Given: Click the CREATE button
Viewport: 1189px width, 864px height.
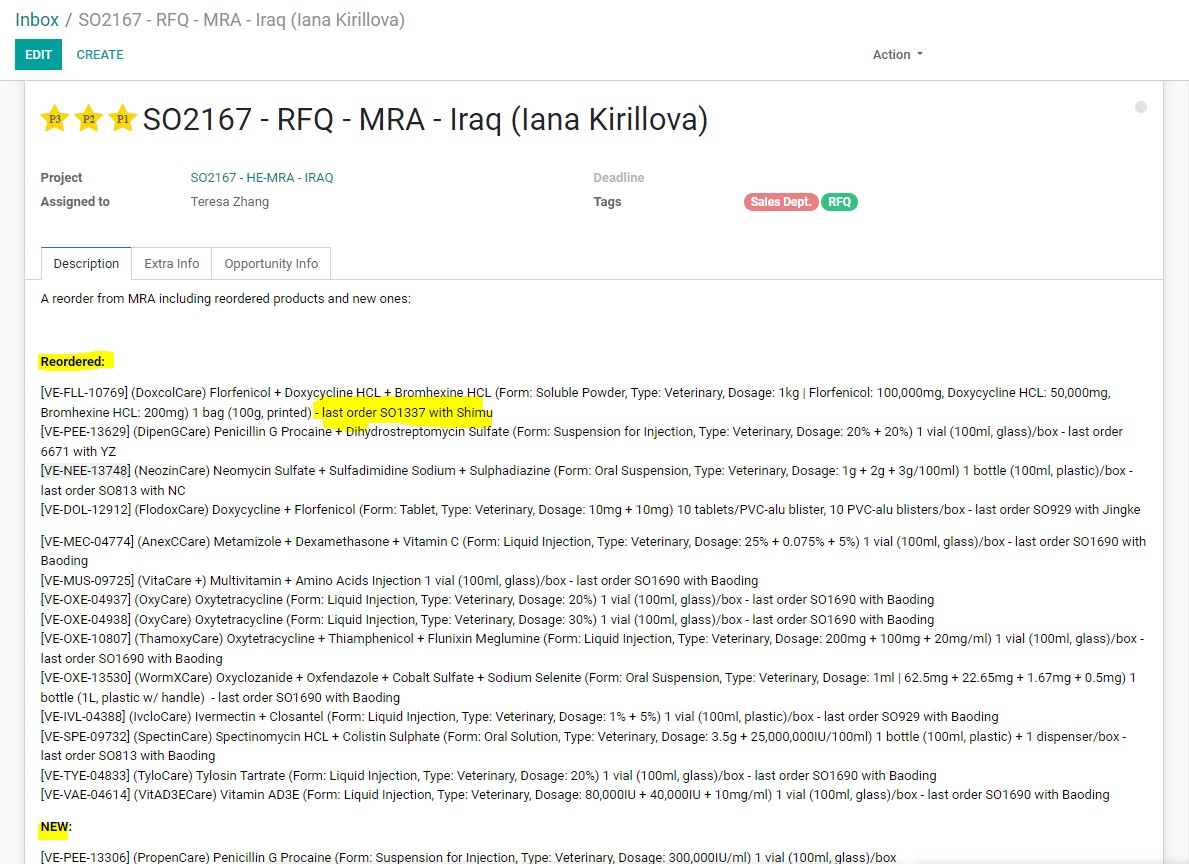Looking at the screenshot, I should (x=100, y=55).
